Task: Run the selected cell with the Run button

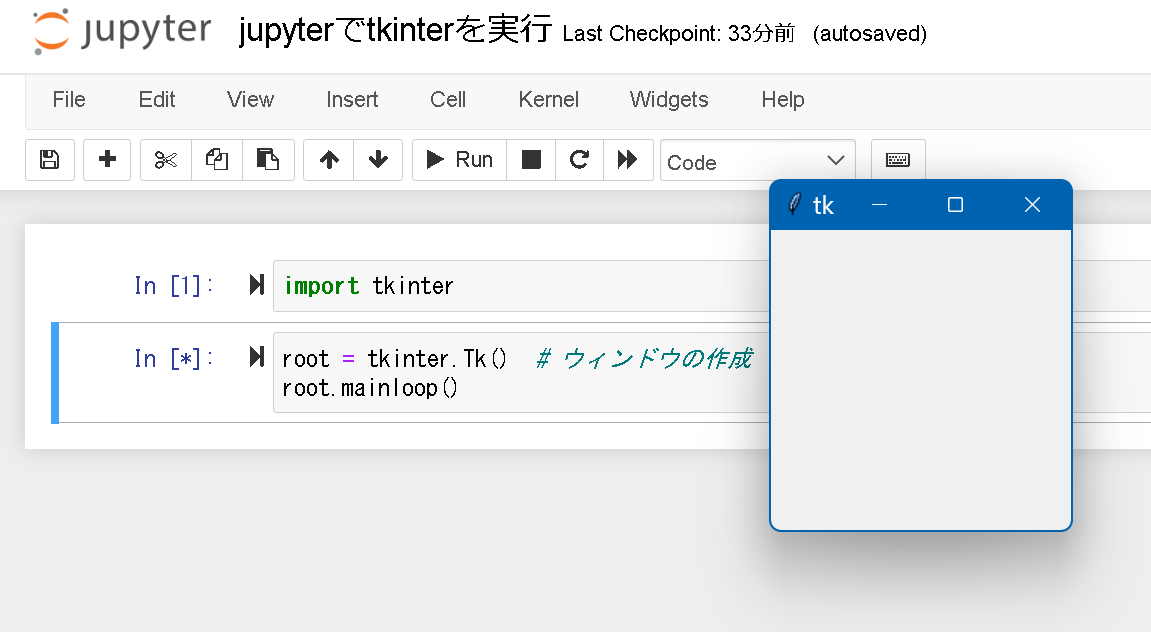Action: pyautogui.click(x=459, y=159)
